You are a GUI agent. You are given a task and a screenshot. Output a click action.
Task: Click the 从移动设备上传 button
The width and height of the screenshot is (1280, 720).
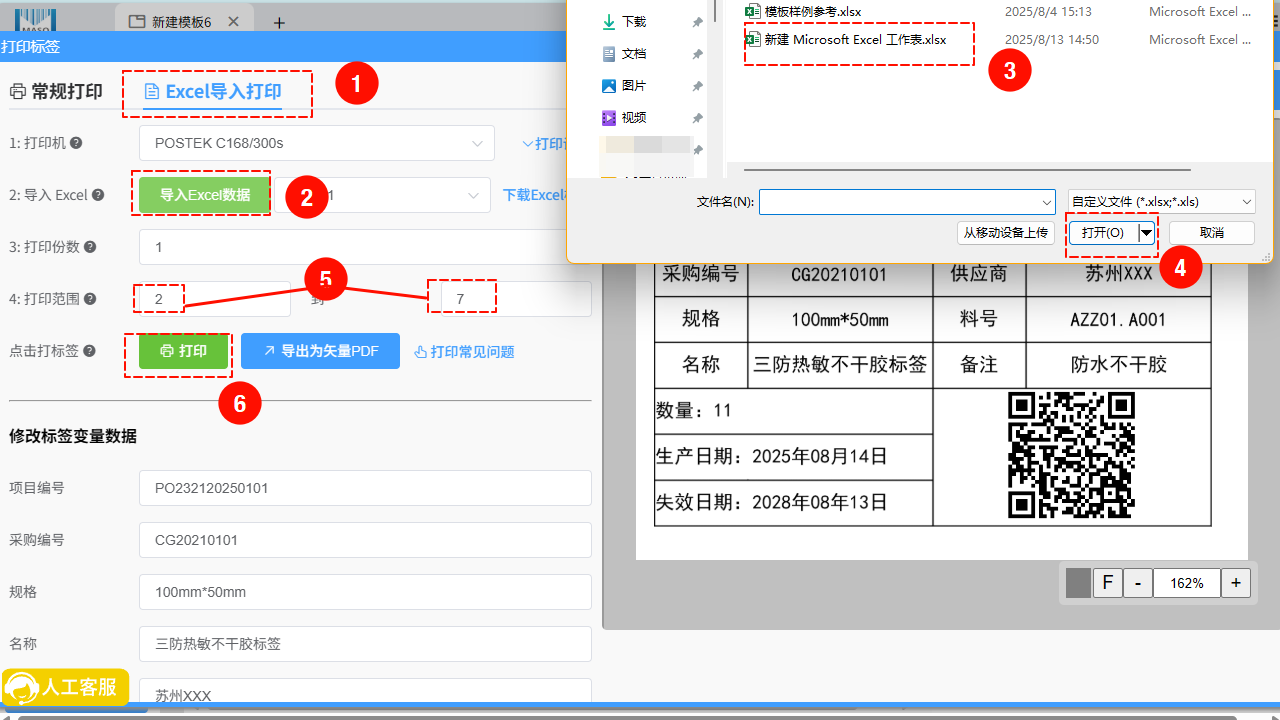click(x=1006, y=232)
